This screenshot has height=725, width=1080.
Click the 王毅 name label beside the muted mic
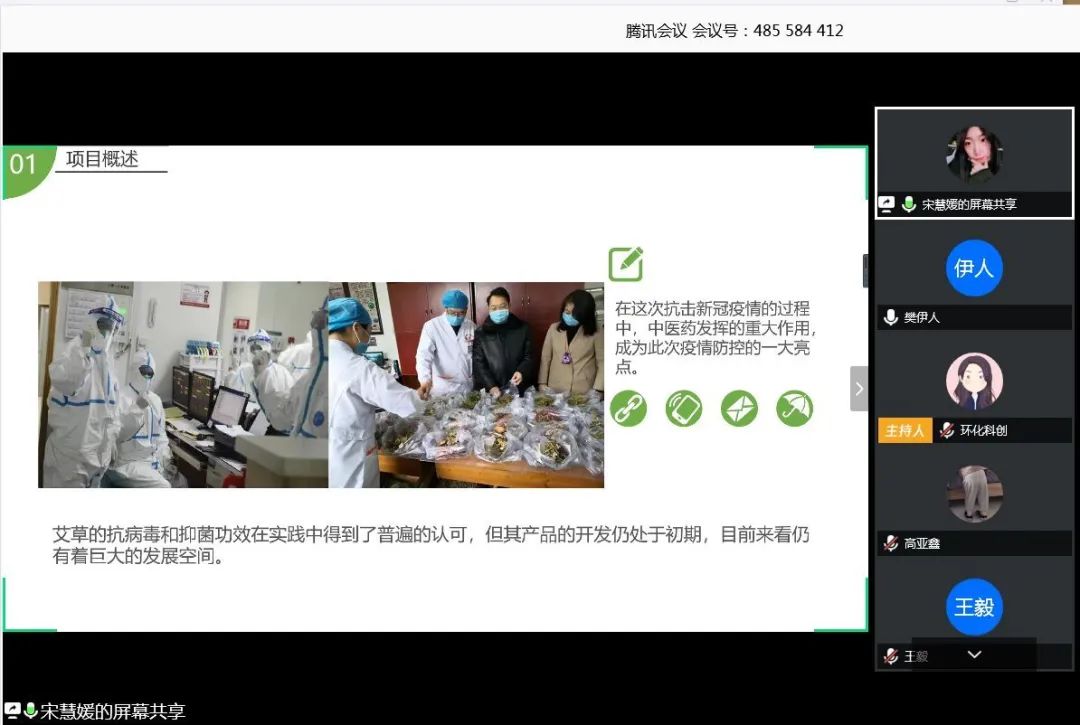pyautogui.click(x=916, y=657)
